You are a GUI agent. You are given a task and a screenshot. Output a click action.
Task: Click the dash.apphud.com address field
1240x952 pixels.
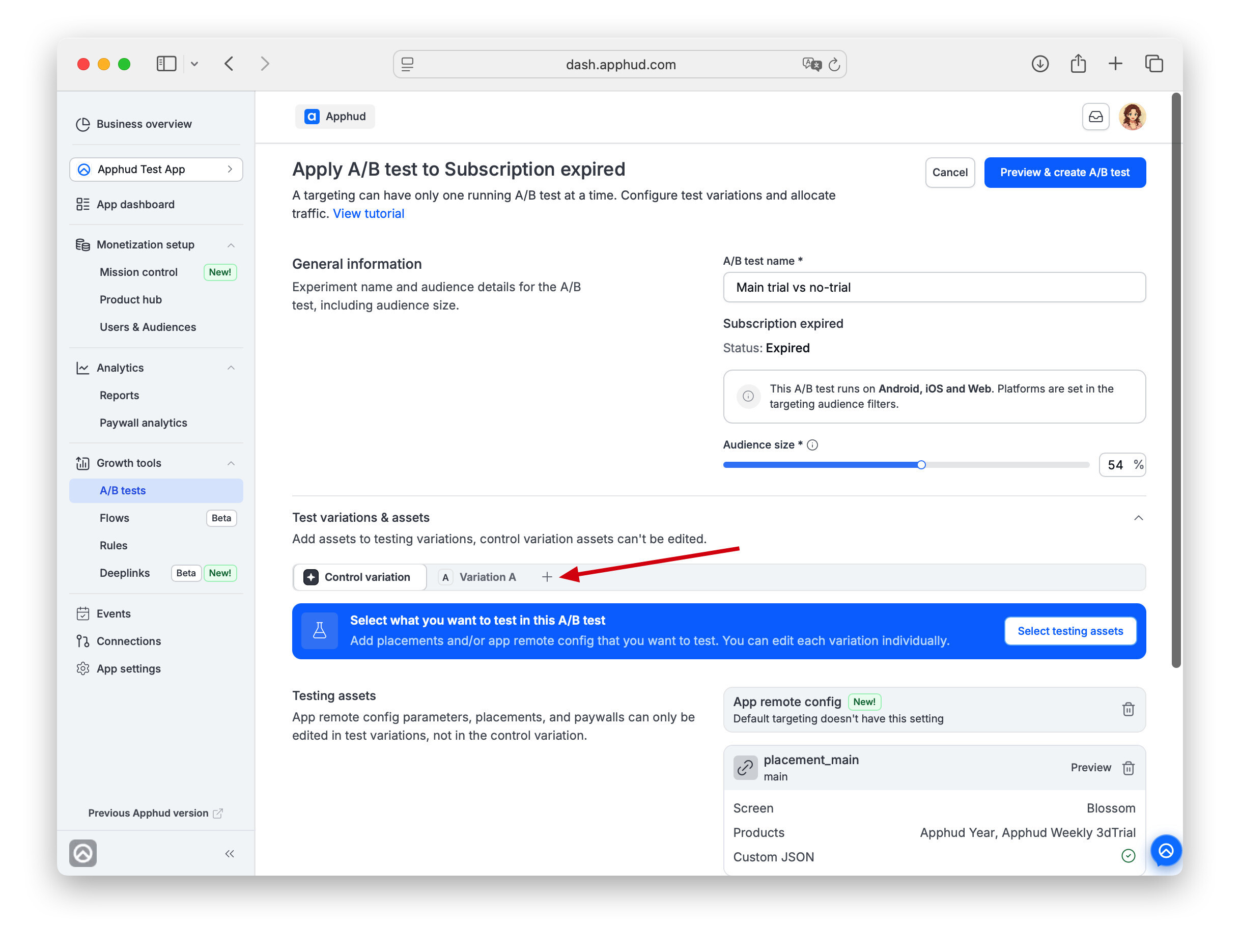[619, 64]
